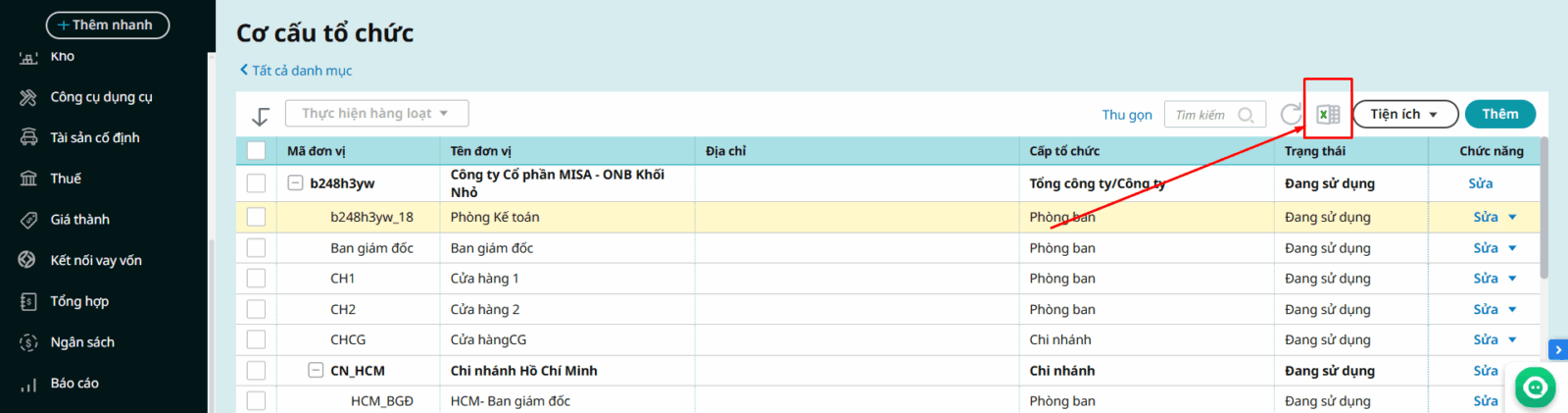
Task: Click the sort arrow icon above table
Action: click(x=261, y=117)
